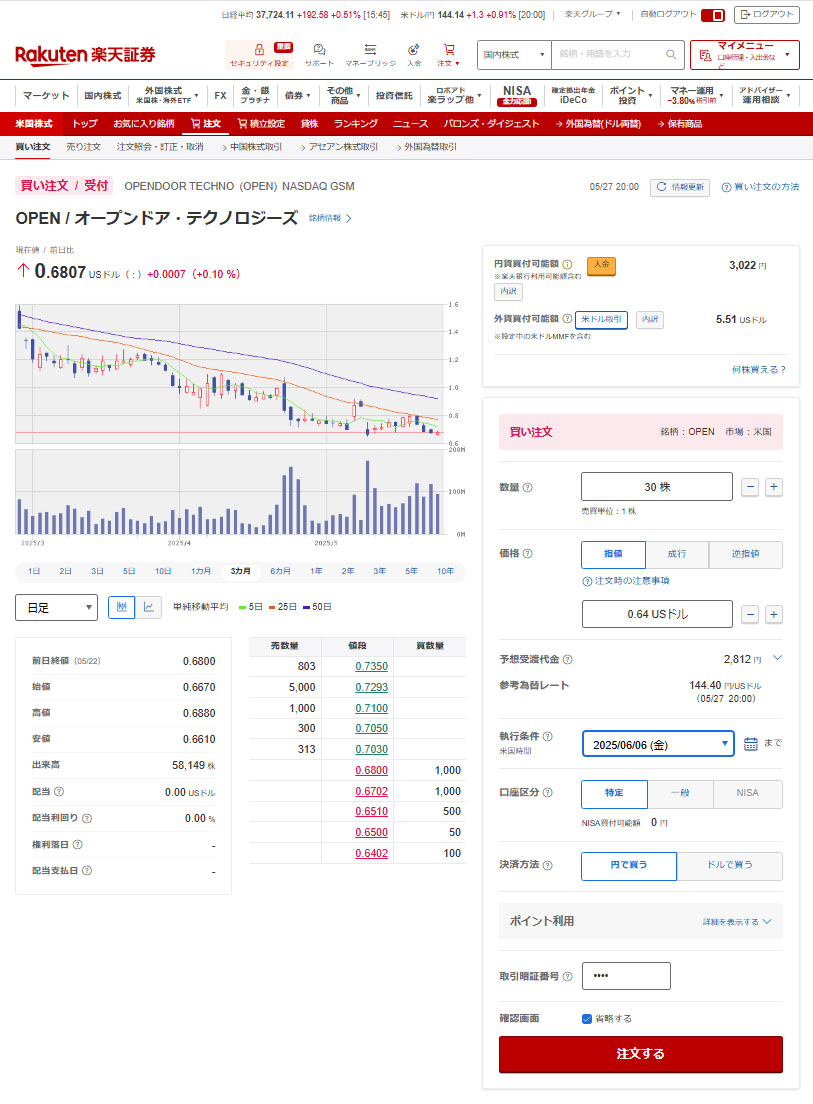Viewport: 813px width, 1104px height.
Task: Open the セキュリティ設定 lock icon
Action: click(x=259, y=49)
